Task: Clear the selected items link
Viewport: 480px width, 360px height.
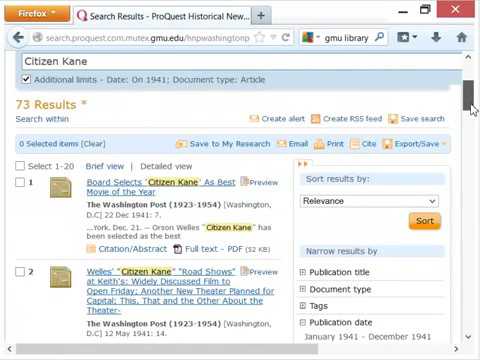Action: [x=93, y=144]
